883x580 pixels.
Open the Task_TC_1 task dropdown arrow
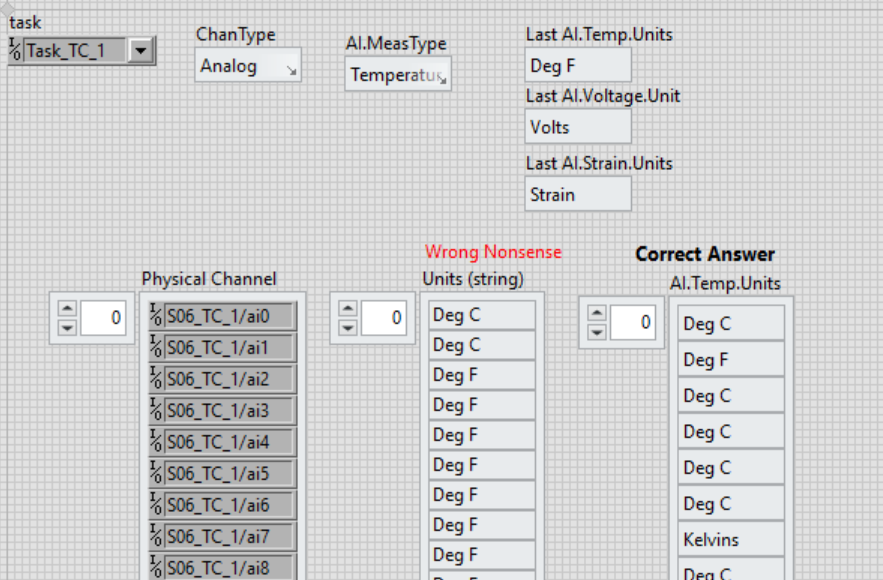click(140, 51)
